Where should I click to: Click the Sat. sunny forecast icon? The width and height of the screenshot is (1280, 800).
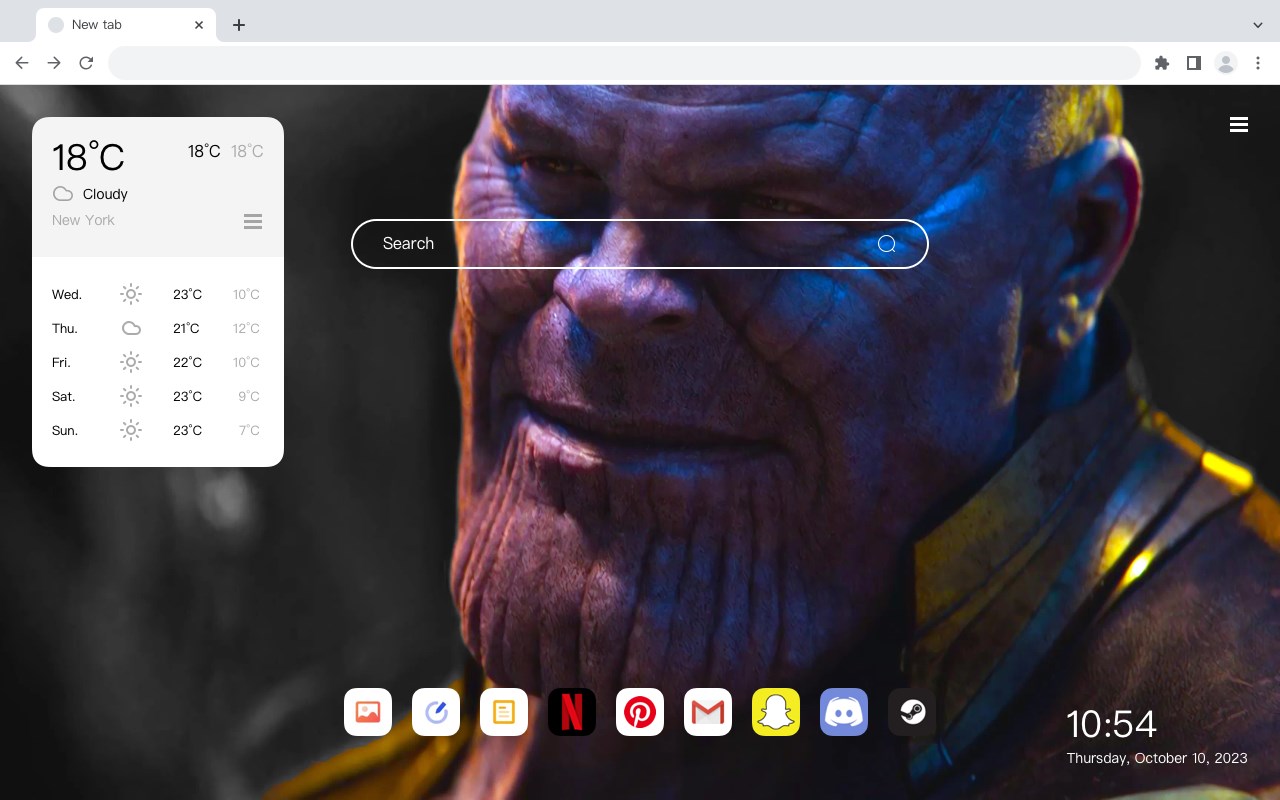point(131,396)
